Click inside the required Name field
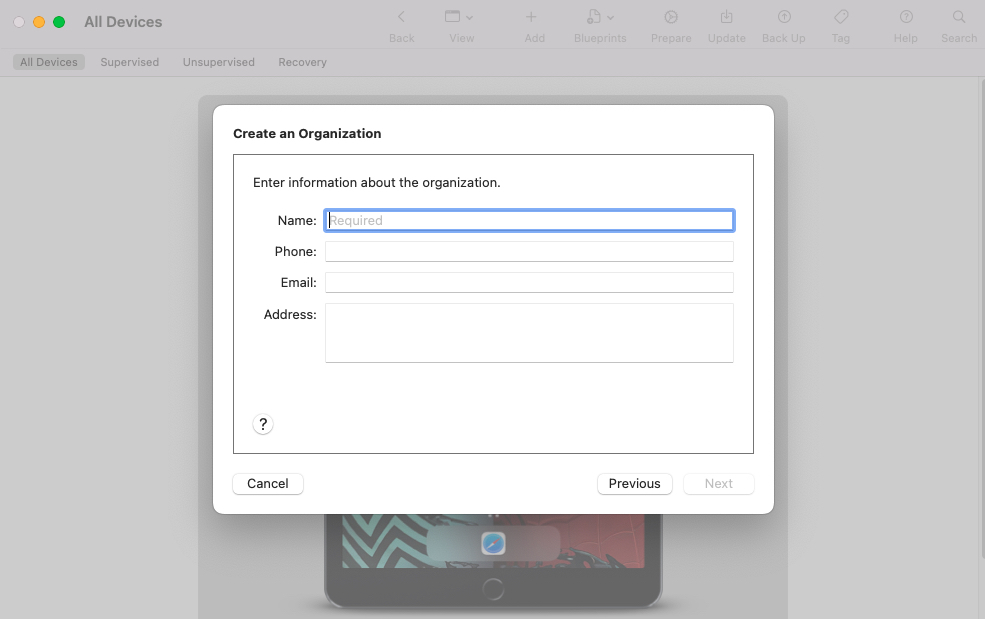Viewport: 985px width, 619px height. (529, 220)
